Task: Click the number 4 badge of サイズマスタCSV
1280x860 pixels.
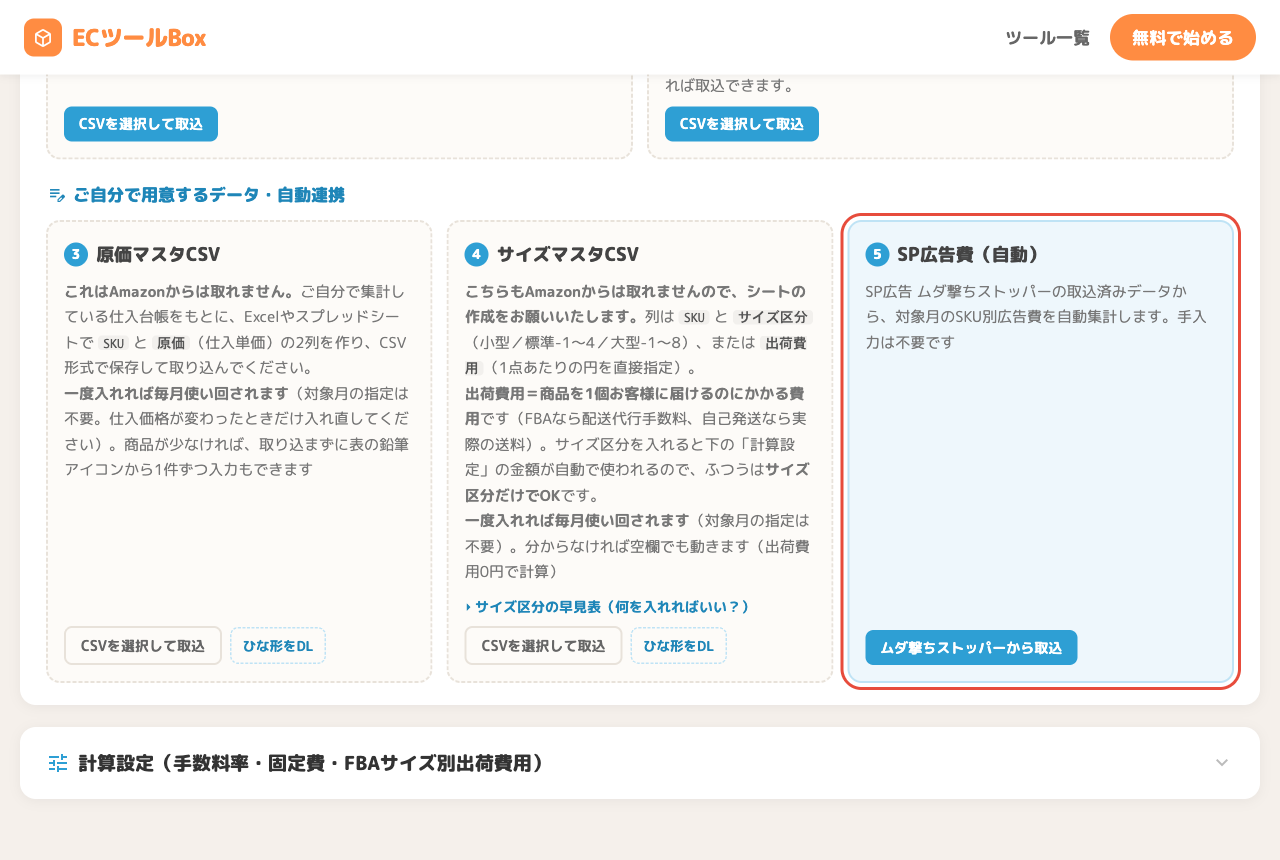Action: pos(477,254)
